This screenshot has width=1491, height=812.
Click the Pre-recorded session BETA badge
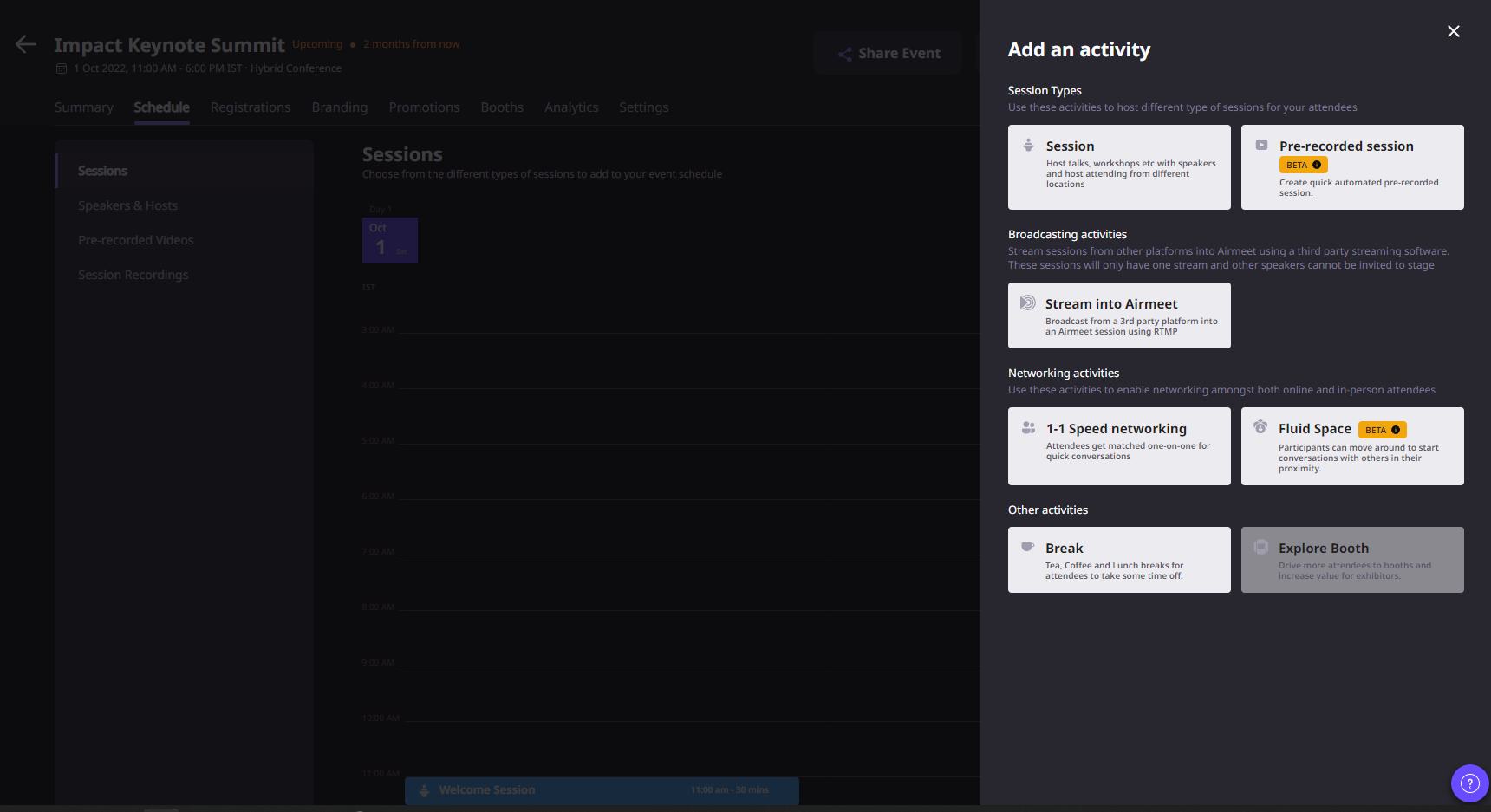tap(1303, 165)
